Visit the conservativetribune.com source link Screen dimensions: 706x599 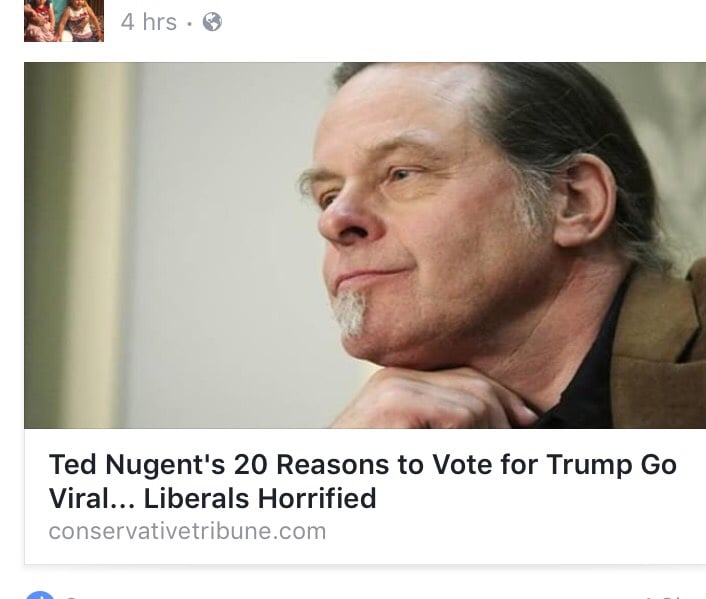click(x=187, y=531)
